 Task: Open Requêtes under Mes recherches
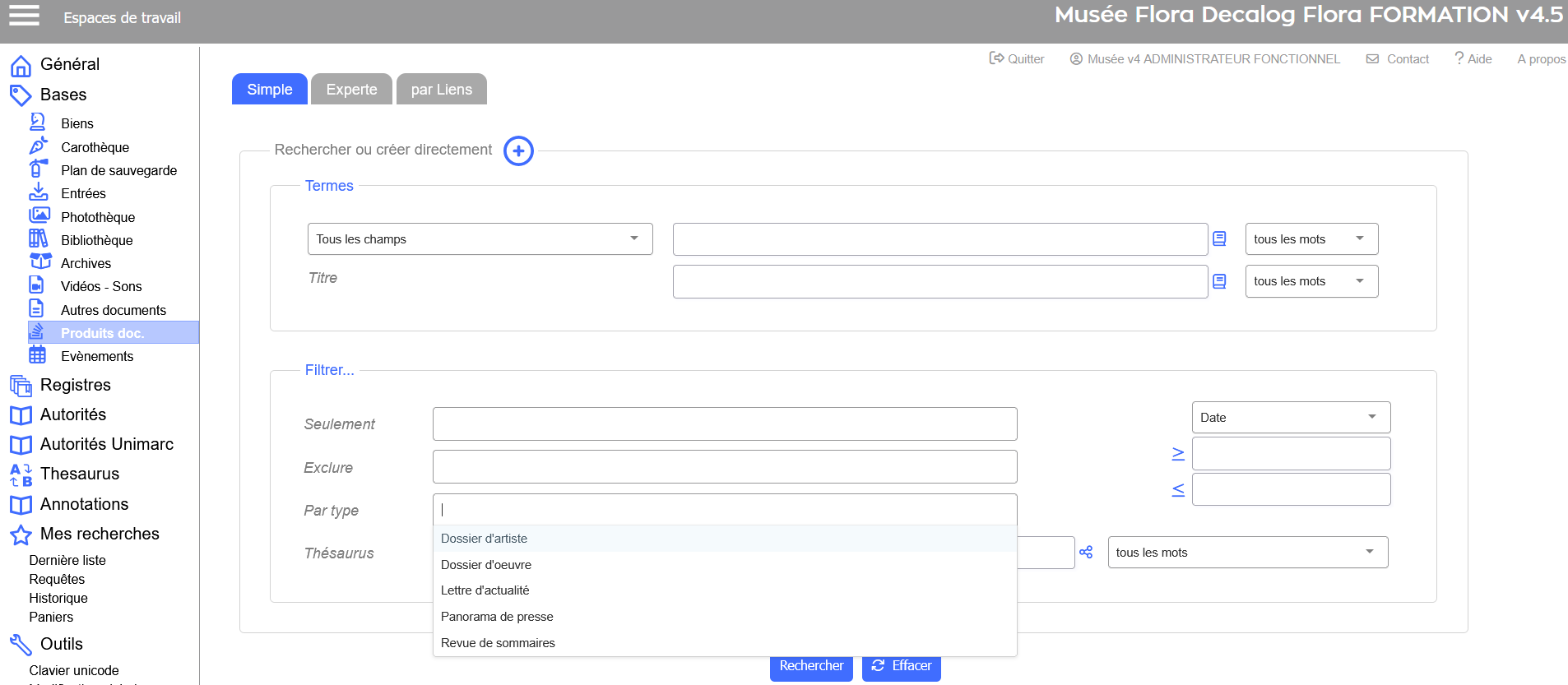[57, 579]
